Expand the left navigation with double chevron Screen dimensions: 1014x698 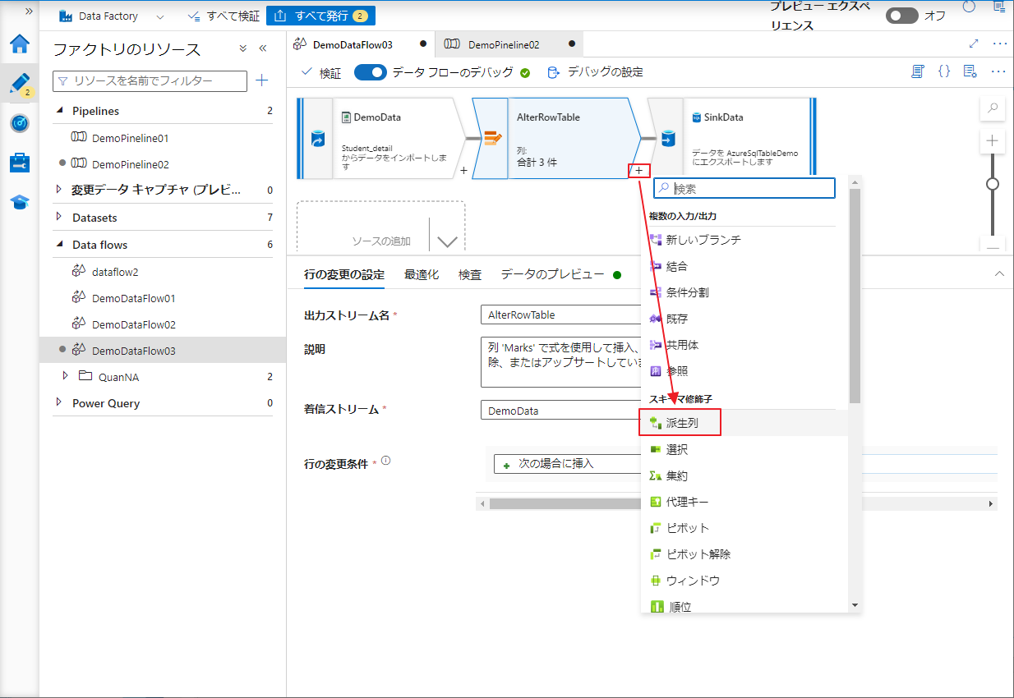point(28,11)
